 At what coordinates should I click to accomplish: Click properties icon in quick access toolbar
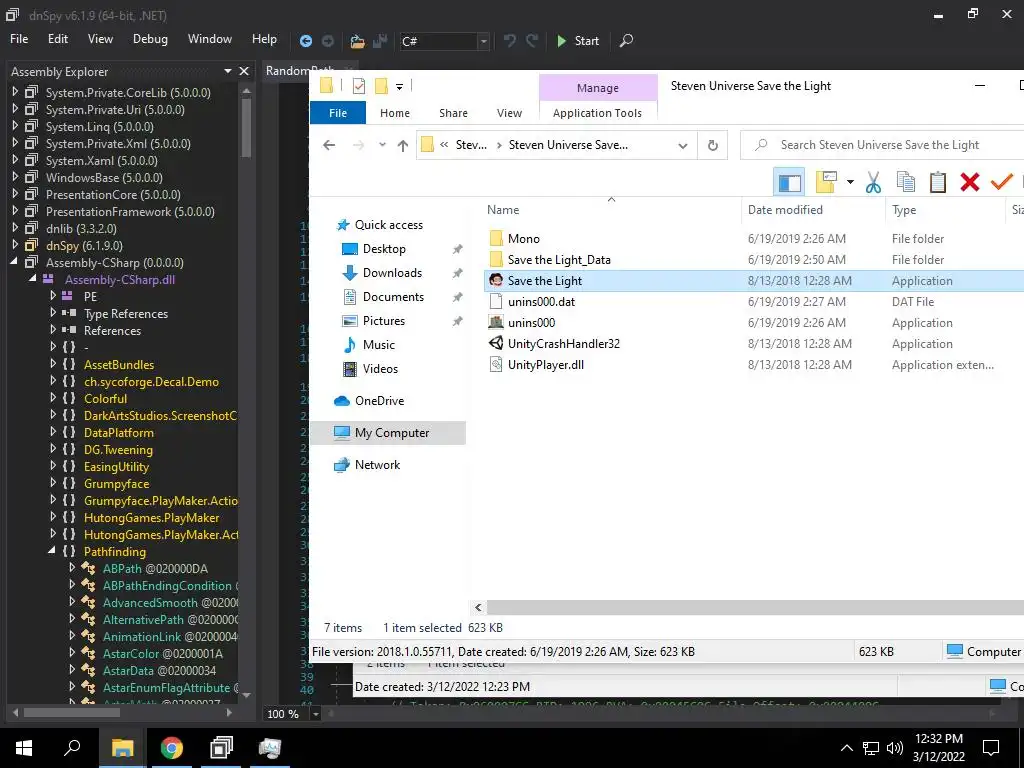(359, 86)
